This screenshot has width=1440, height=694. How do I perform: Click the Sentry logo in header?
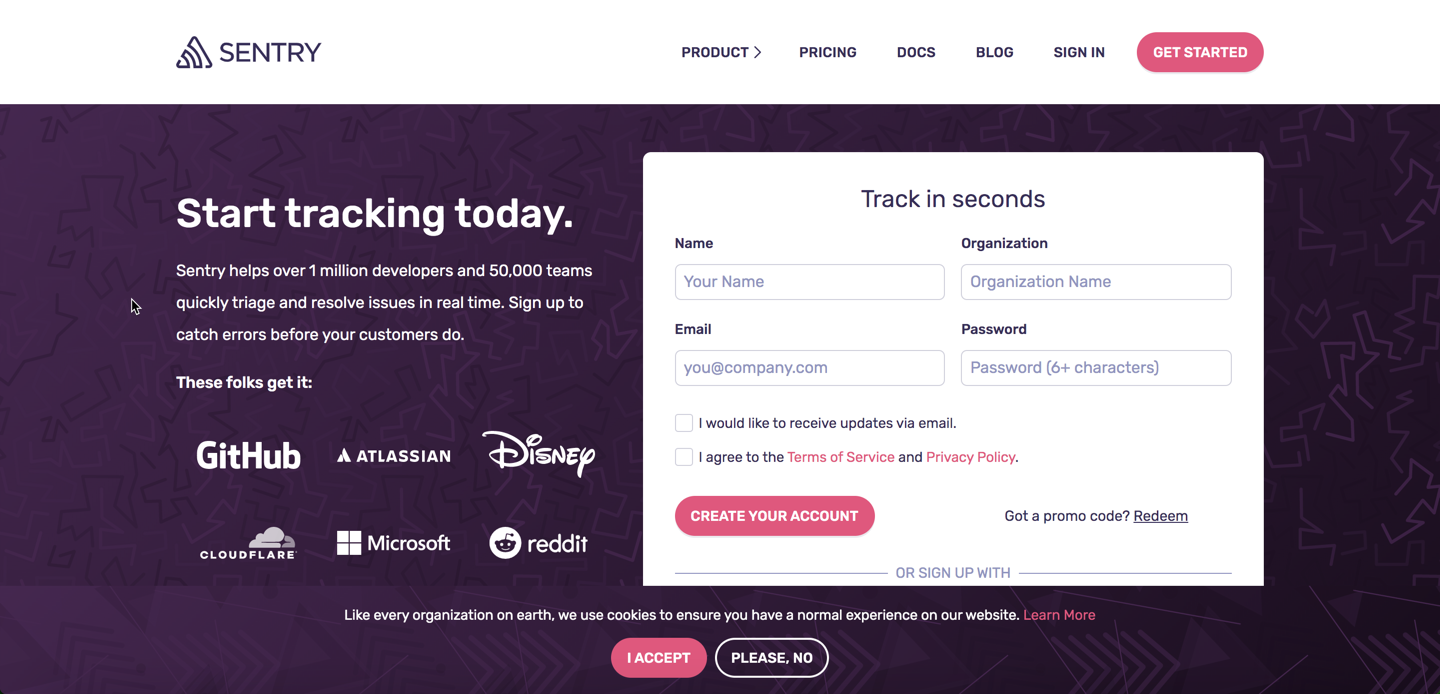pyautogui.click(x=249, y=52)
